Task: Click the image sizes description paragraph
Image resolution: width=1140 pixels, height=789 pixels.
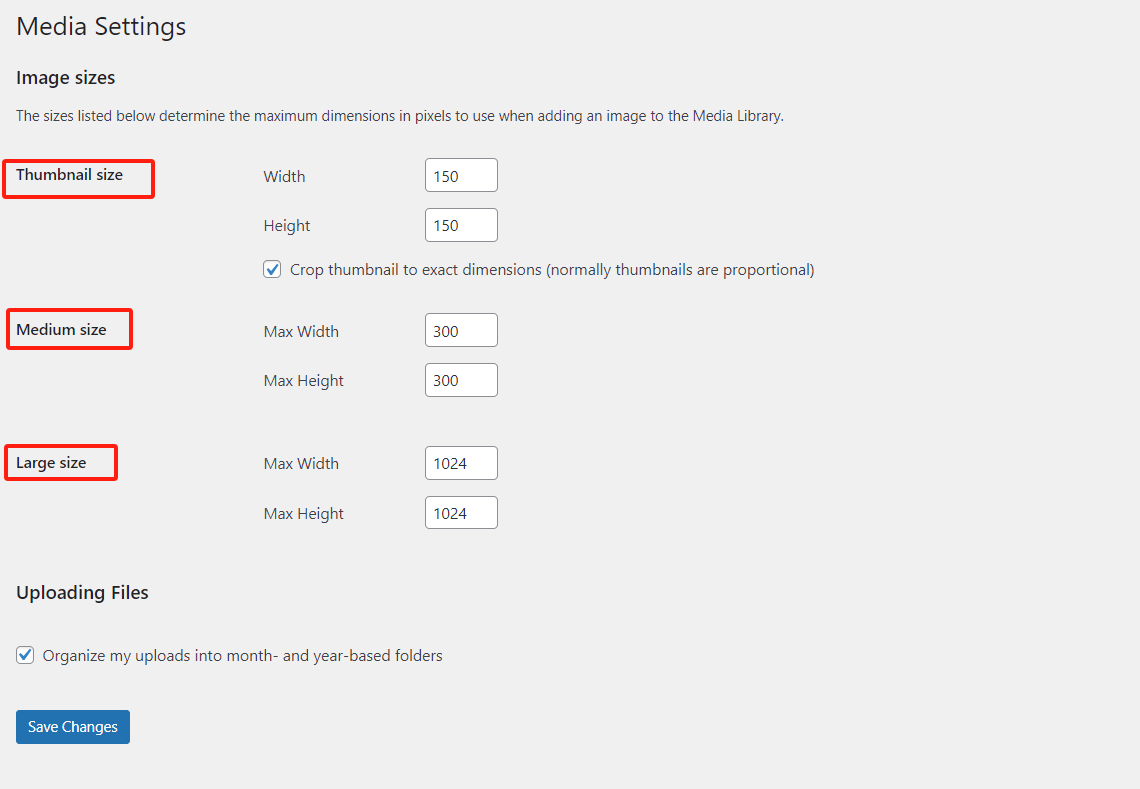Action: 400,116
